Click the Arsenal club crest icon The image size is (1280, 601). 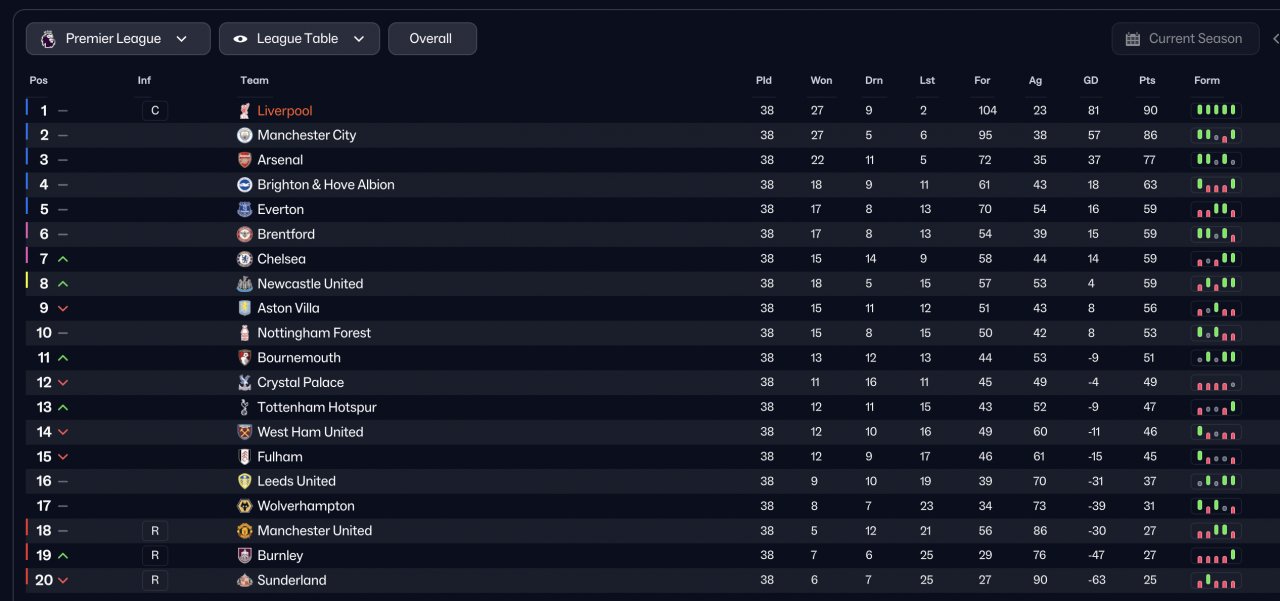pos(245,160)
